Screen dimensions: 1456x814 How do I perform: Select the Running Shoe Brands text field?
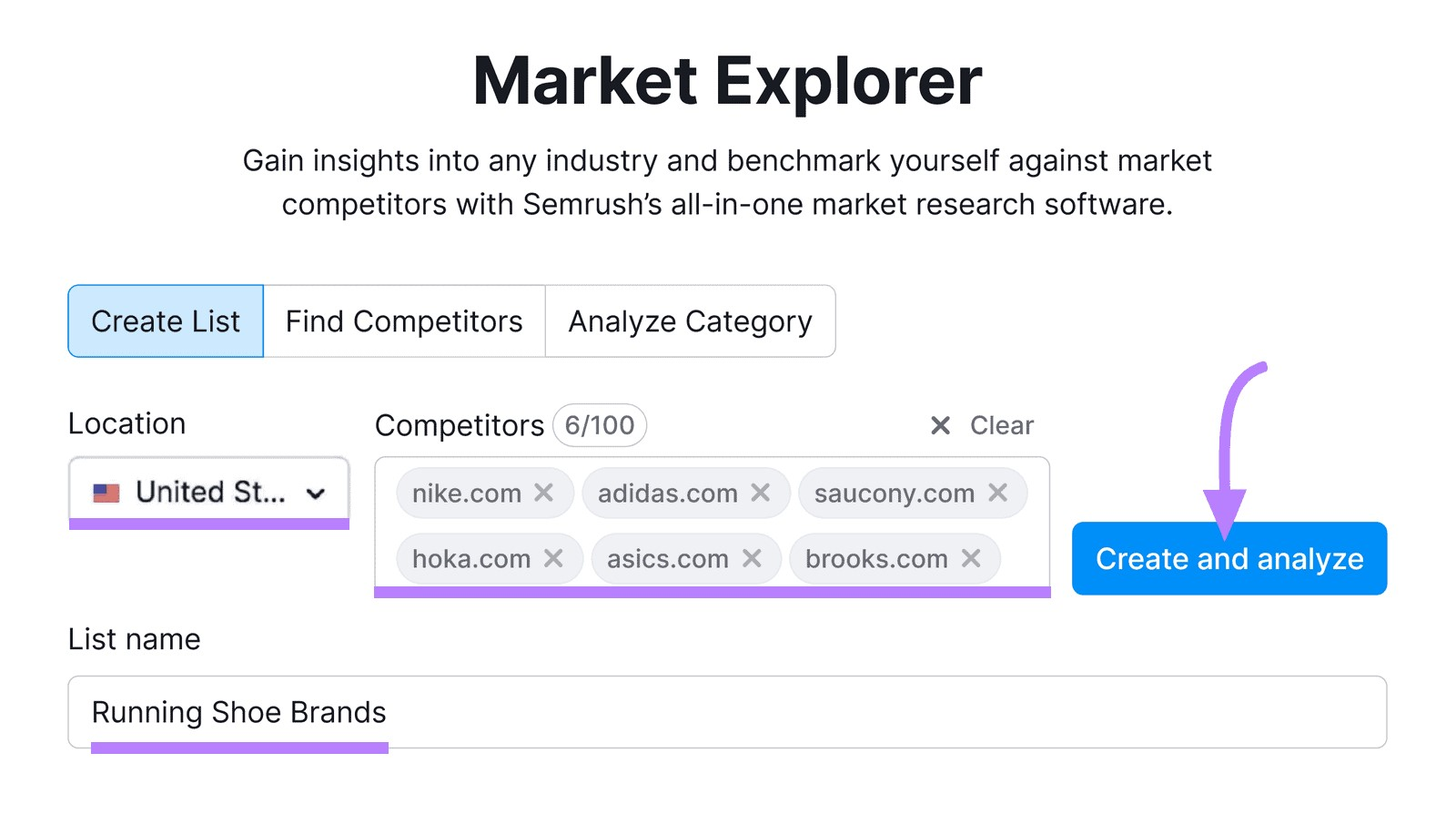click(238, 712)
